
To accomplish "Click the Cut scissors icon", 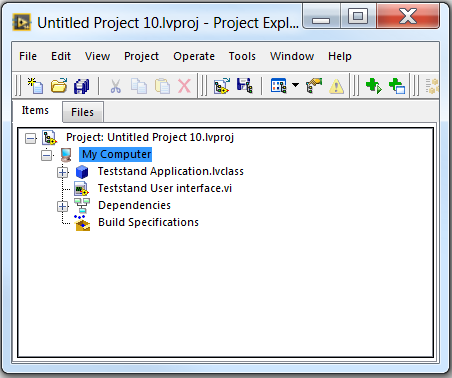I will click(x=115, y=86).
